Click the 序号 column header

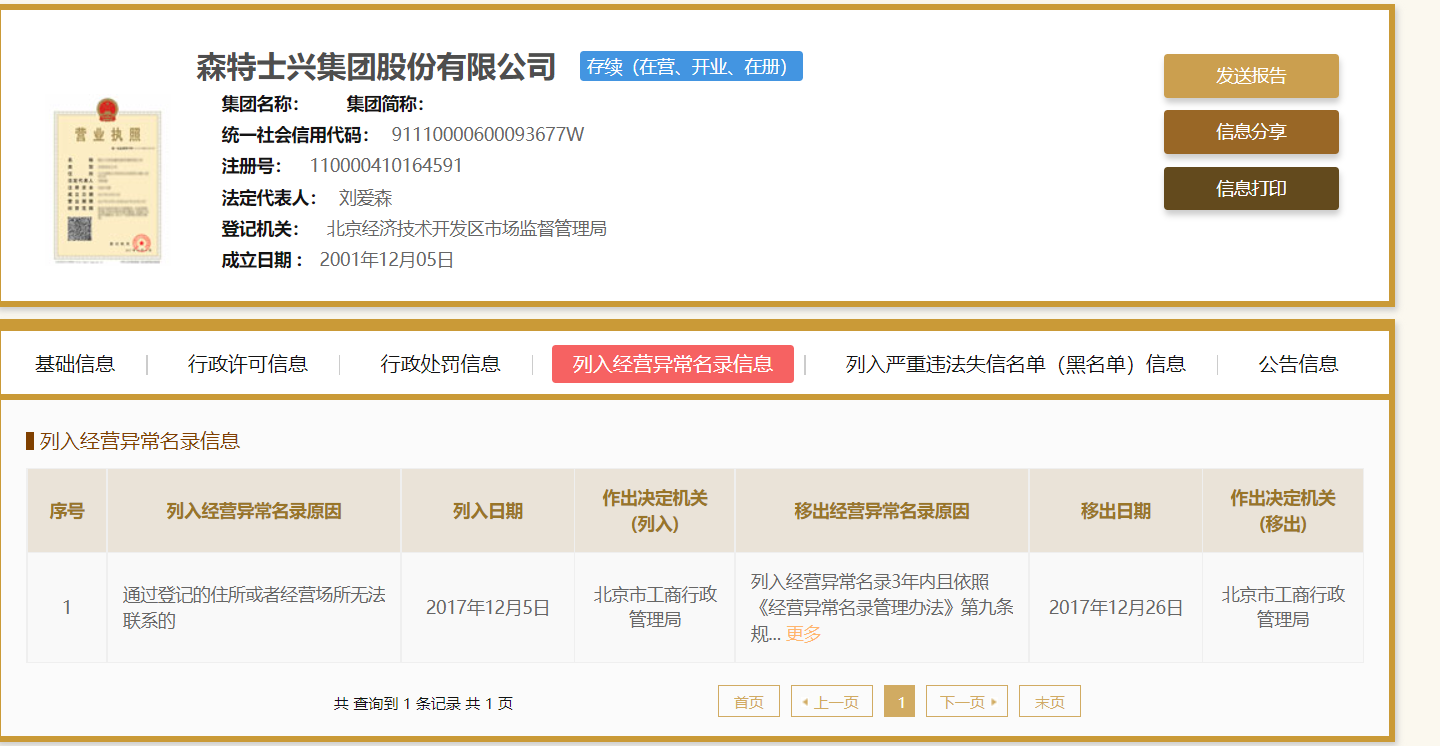[67, 511]
